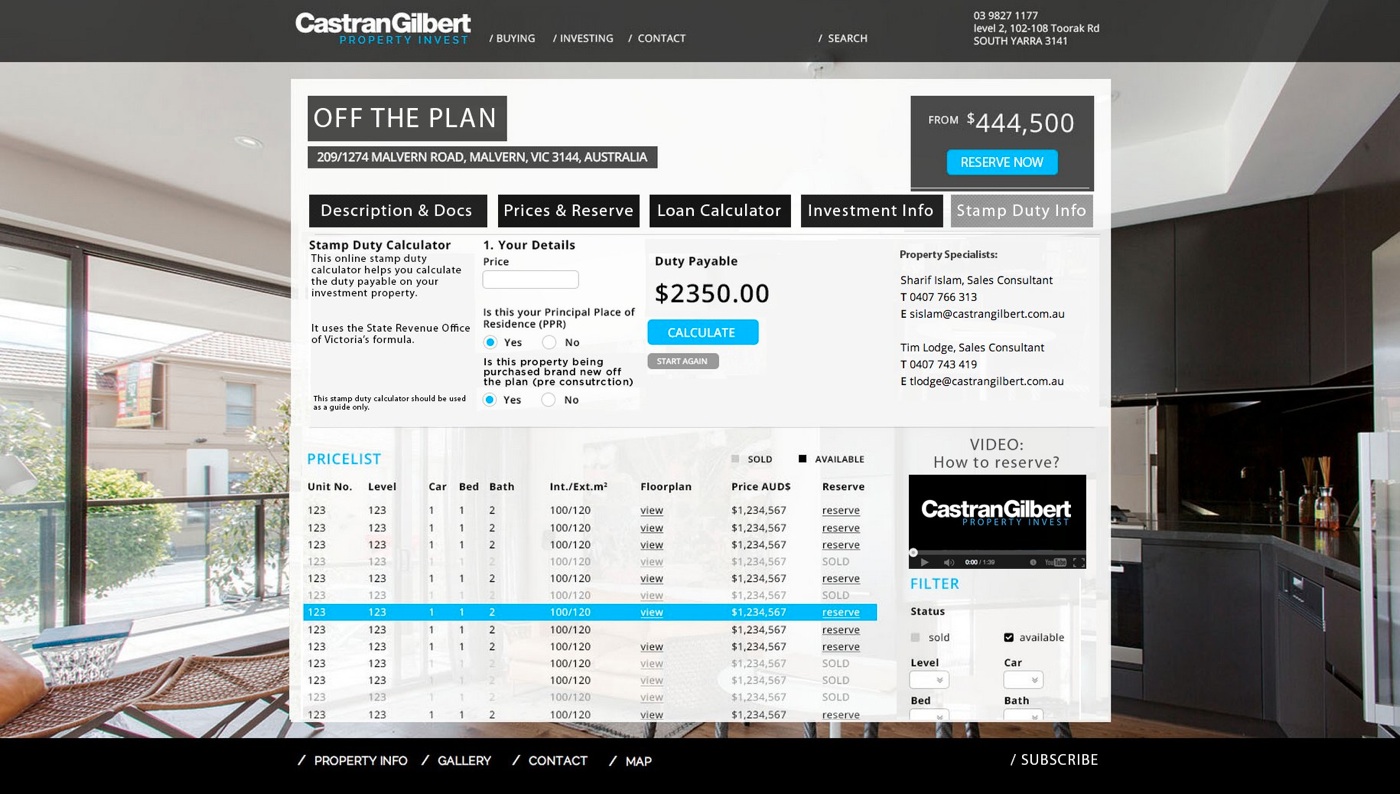Expand the Car filter dropdown
The image size is (1400, 794).
[x=1023, y=680]
